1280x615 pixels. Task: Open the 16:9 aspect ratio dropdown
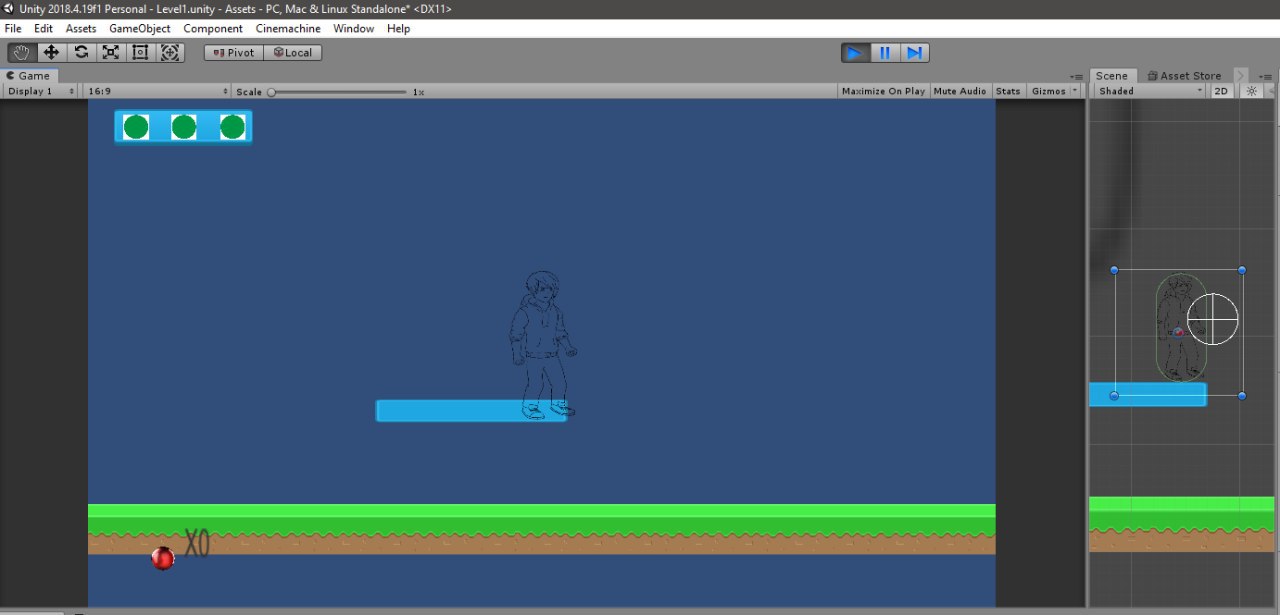(x=157, y=91)
